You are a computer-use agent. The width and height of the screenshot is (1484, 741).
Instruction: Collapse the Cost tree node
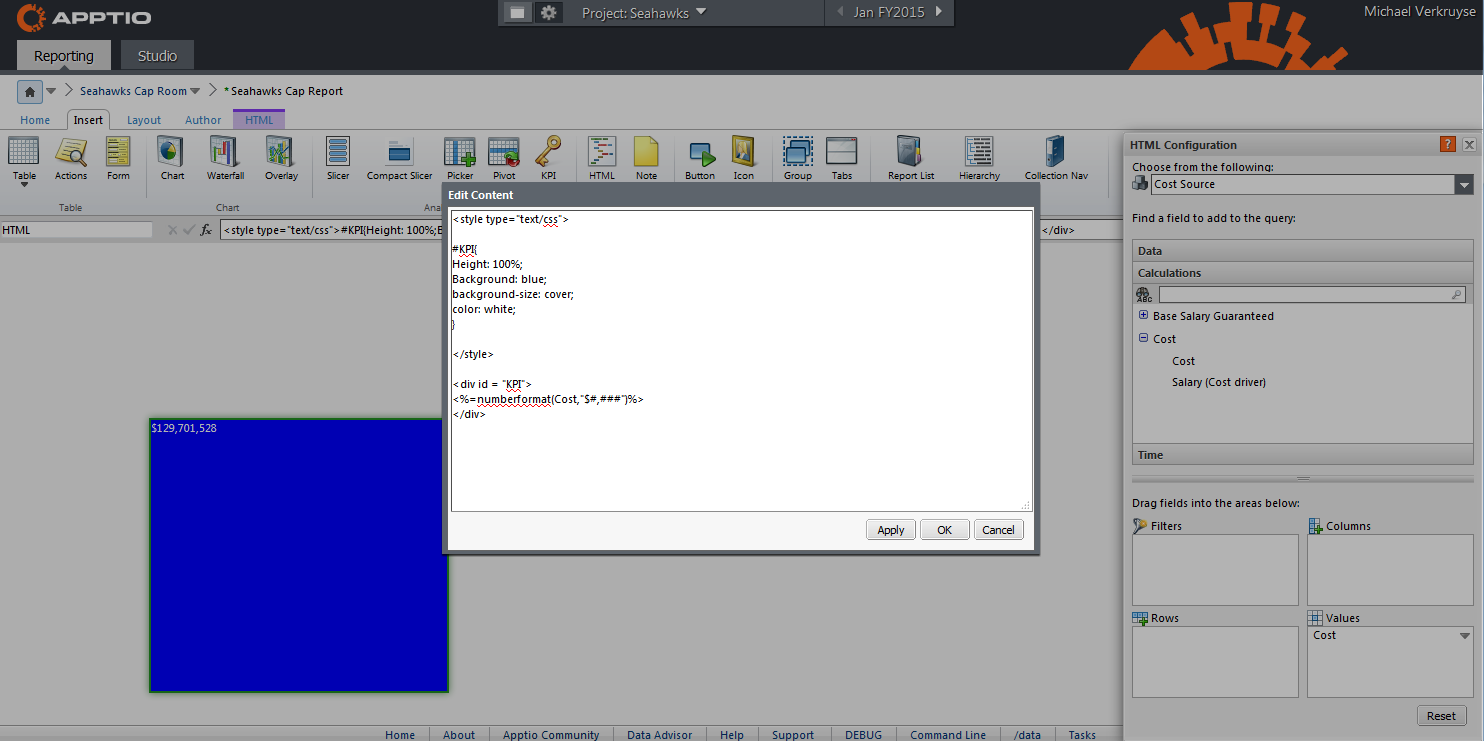(1143, 338)
